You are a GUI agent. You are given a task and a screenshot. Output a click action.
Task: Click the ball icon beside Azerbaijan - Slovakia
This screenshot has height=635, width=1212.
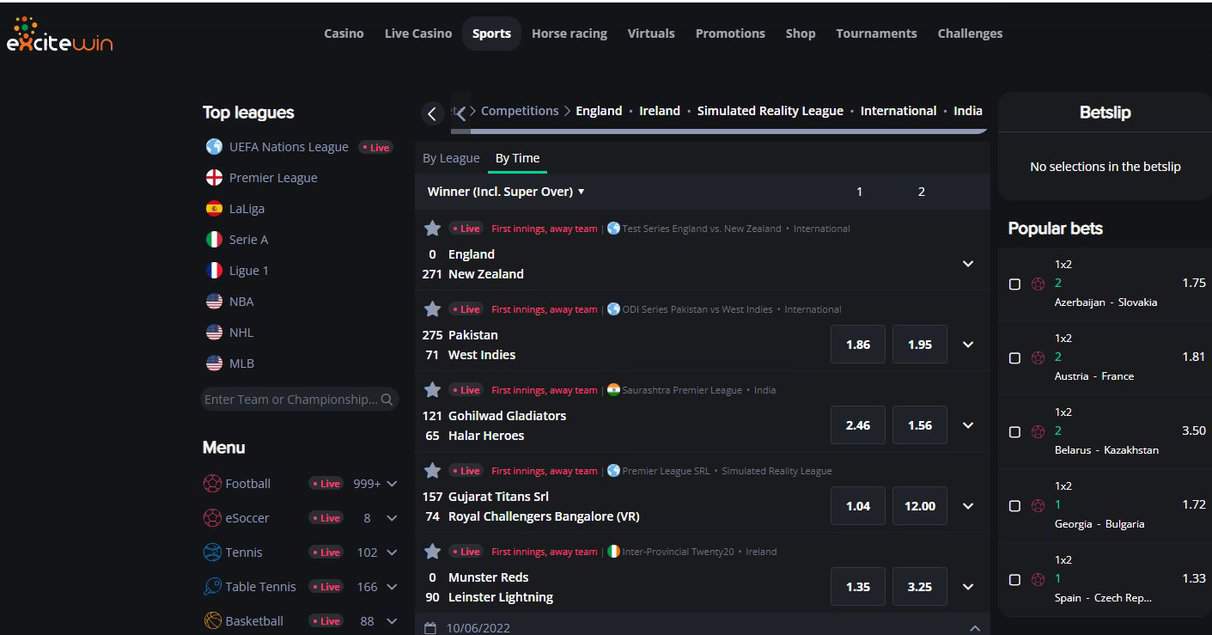(x=1038, y=284)
